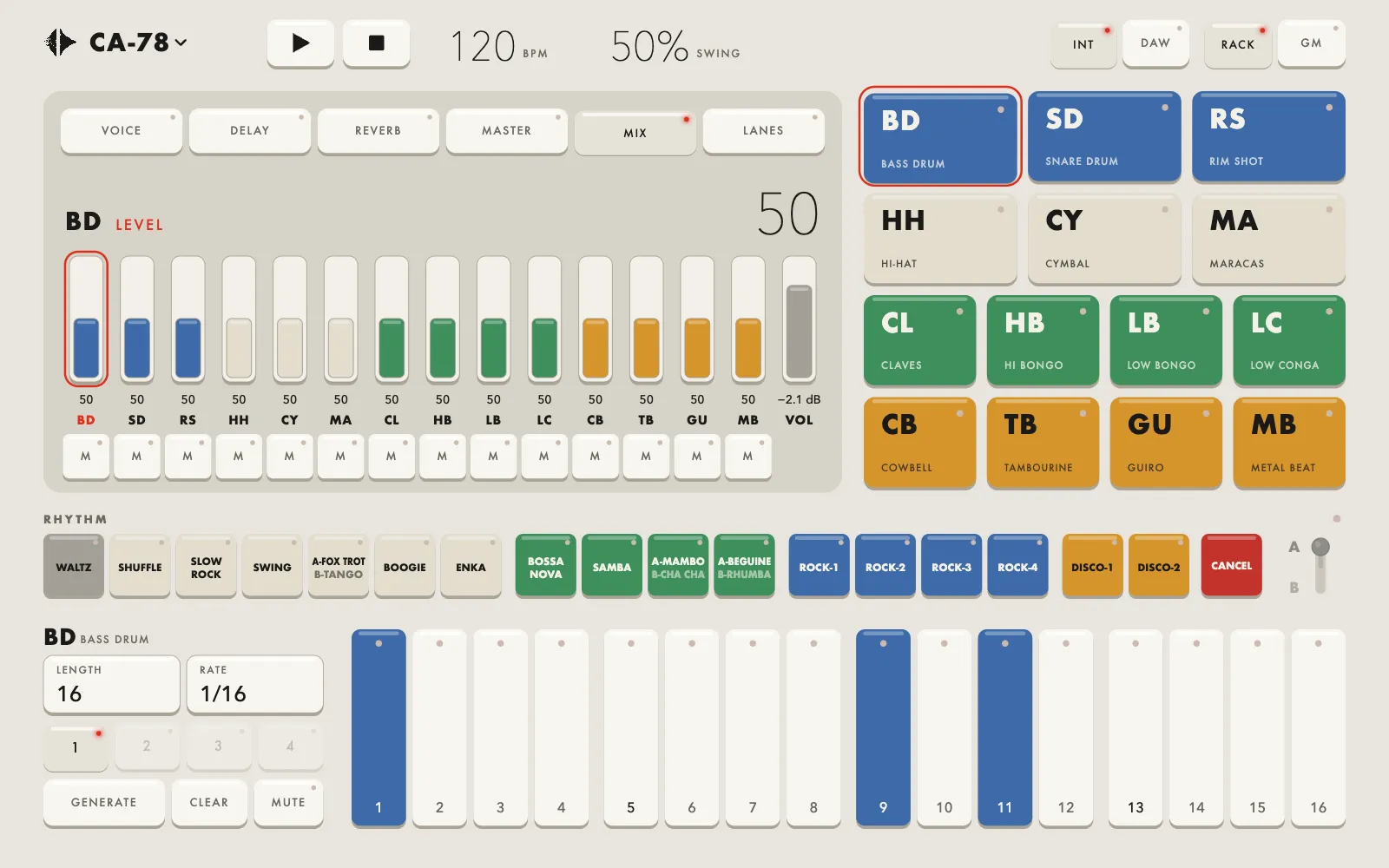Viewport: 1389px width, 868px height.
Task: Select the HB Hi Bongo pad
Action: point(1043,340)
